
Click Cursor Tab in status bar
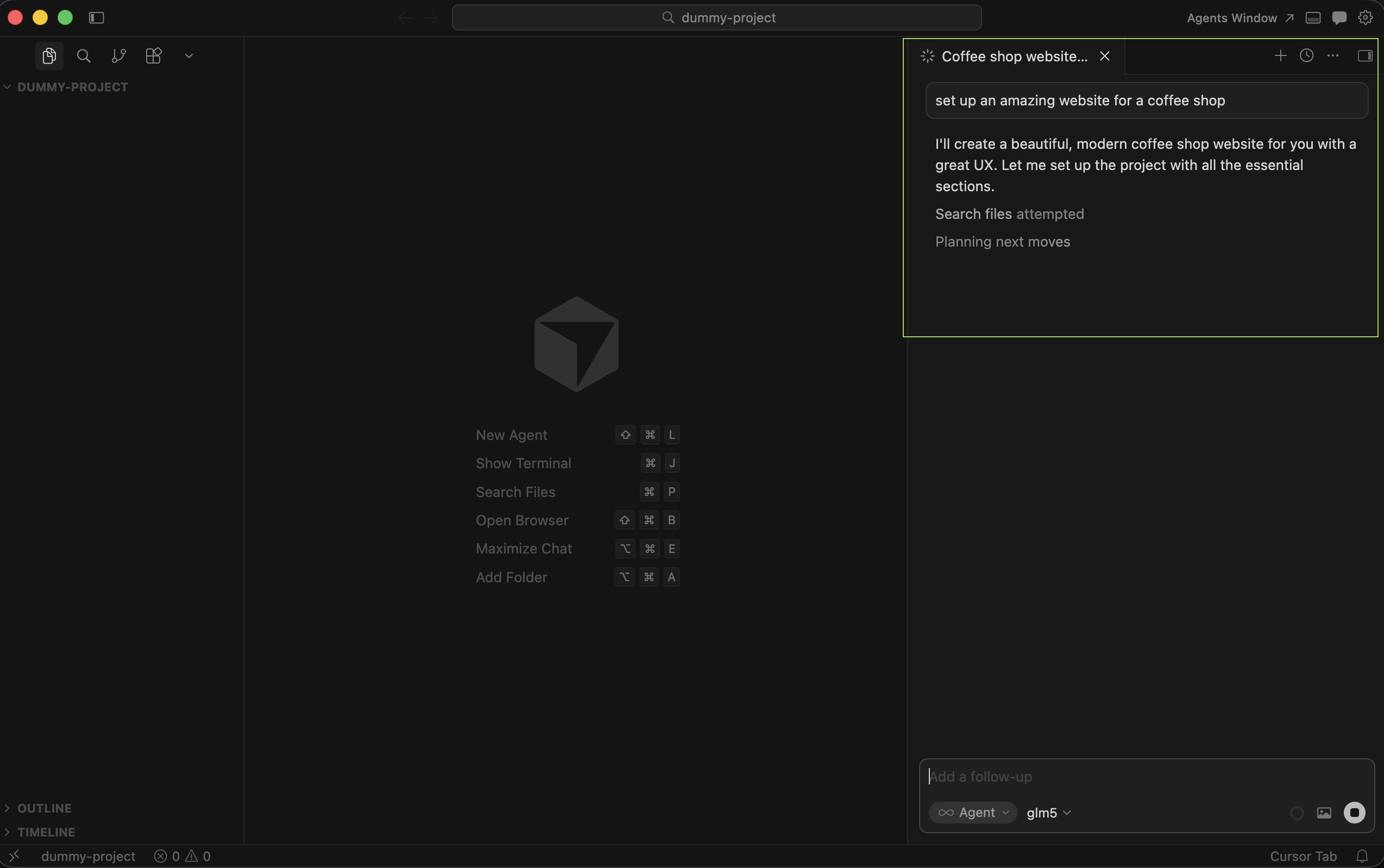[x=1303, y=856]
